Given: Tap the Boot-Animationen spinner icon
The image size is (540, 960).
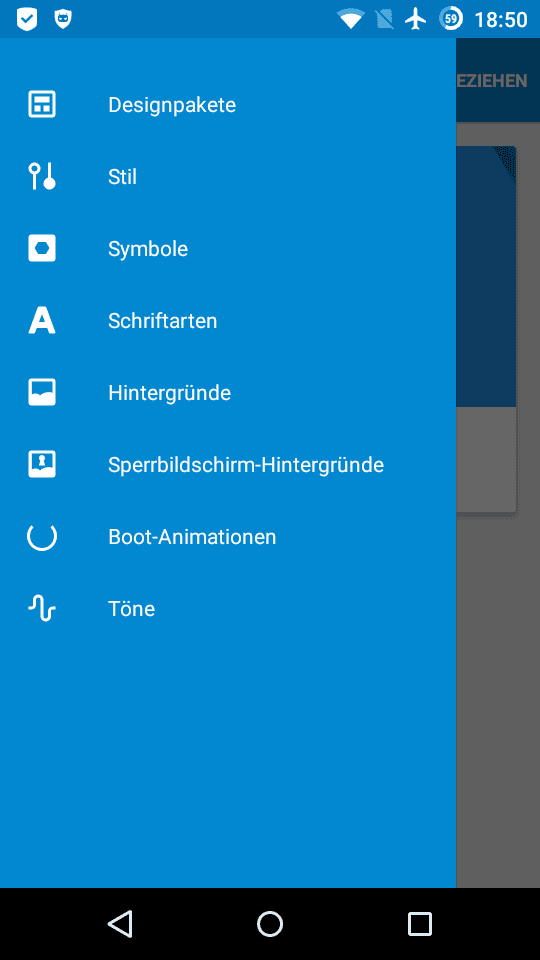Looking at the screenshot, I should click(x=42, y=536).
